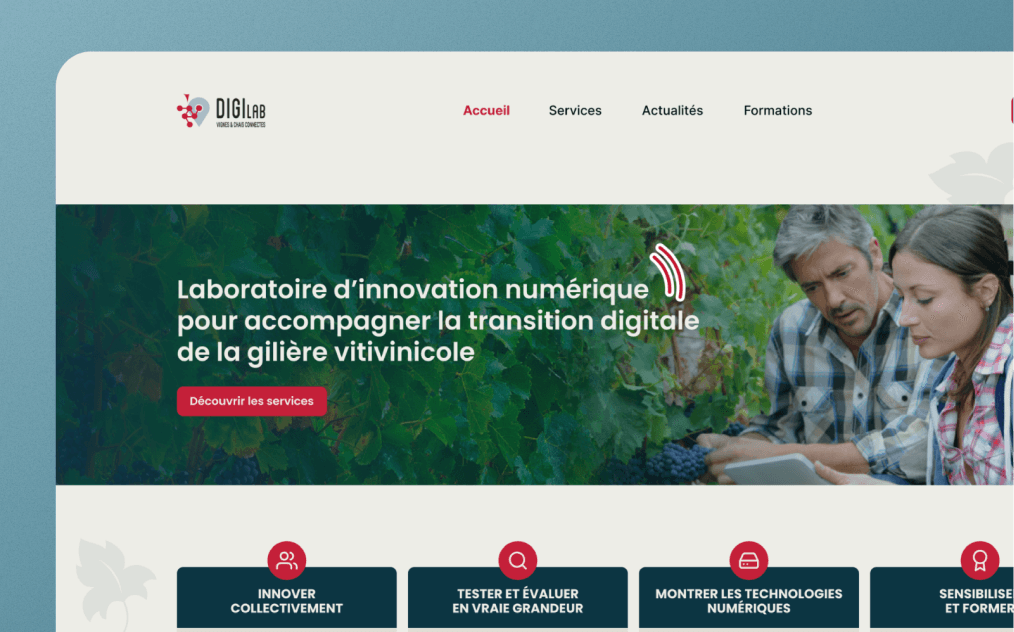Viewport: 1014px width, 632px height.
Task: Open the Actualités navigation link
Action: [672, 111]
